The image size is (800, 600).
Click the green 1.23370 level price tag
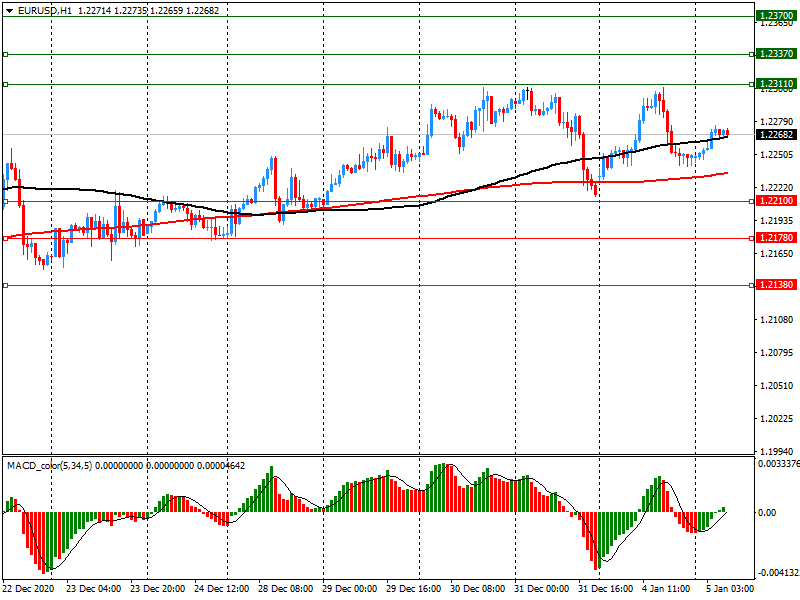click(x=776, y=54)
